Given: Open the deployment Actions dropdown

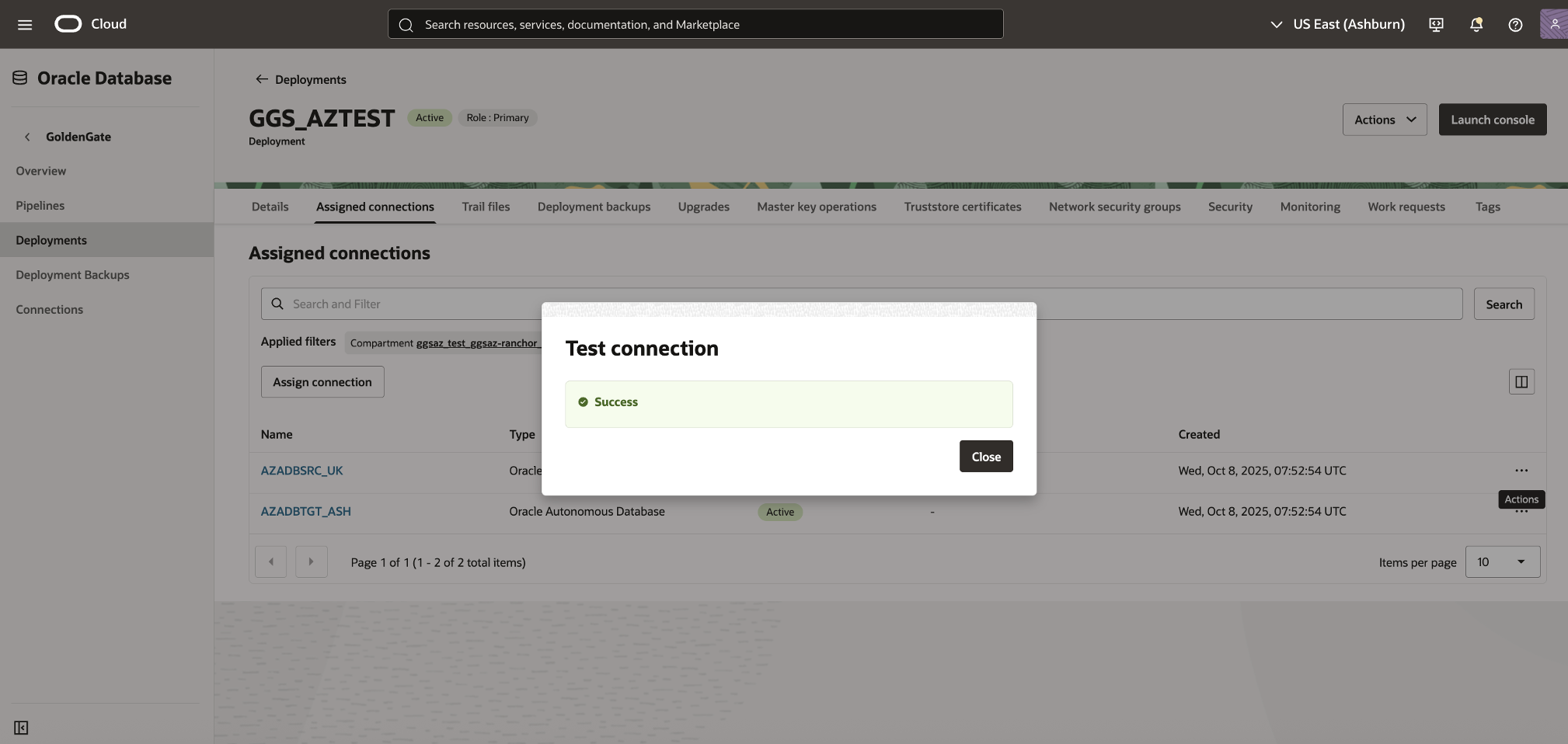Looking at the screenshot, I should coord(1385,120).
